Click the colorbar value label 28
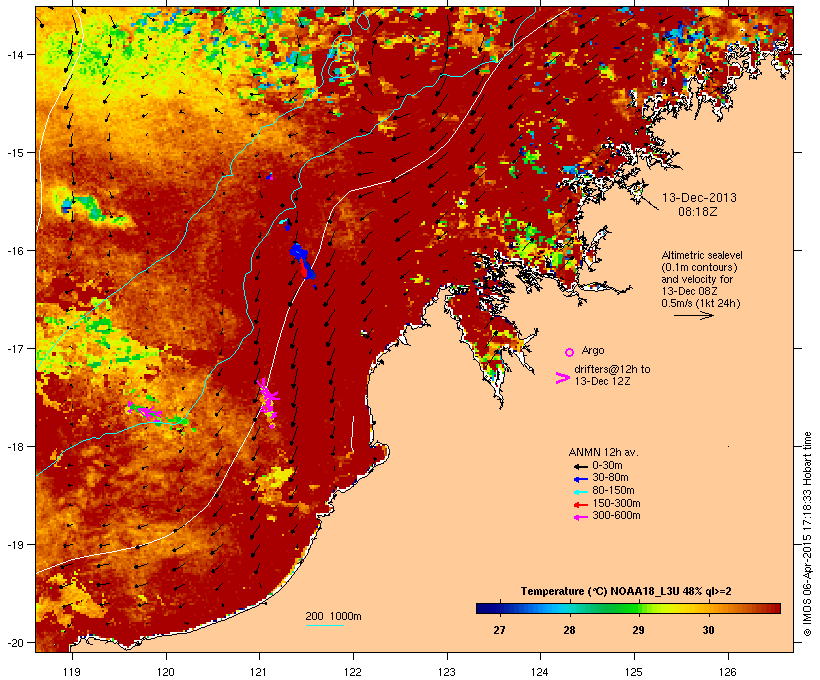The height and width of the screenshot is (680, 820). [570, 630]
